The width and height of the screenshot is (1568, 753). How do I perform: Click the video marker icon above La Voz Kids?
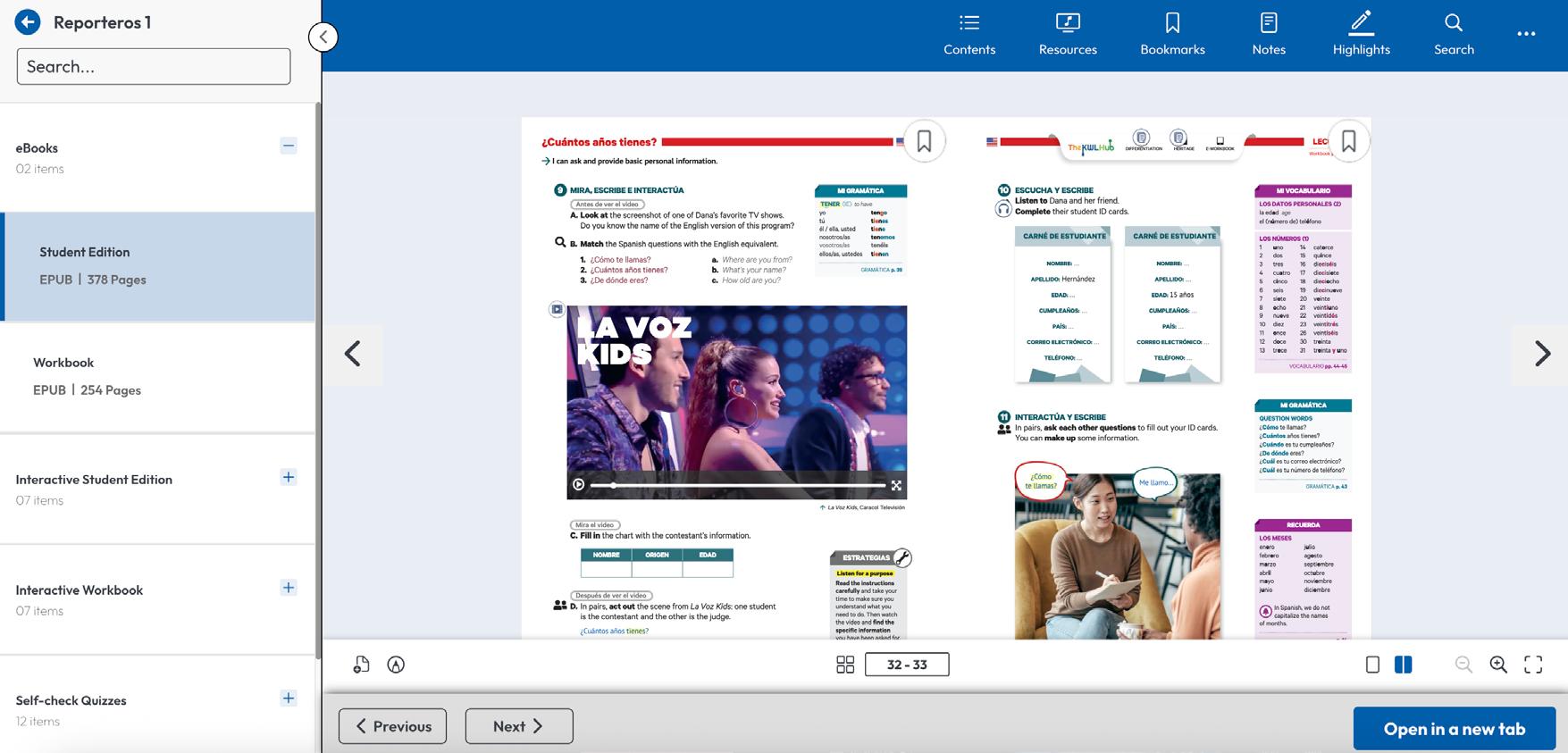557,309
